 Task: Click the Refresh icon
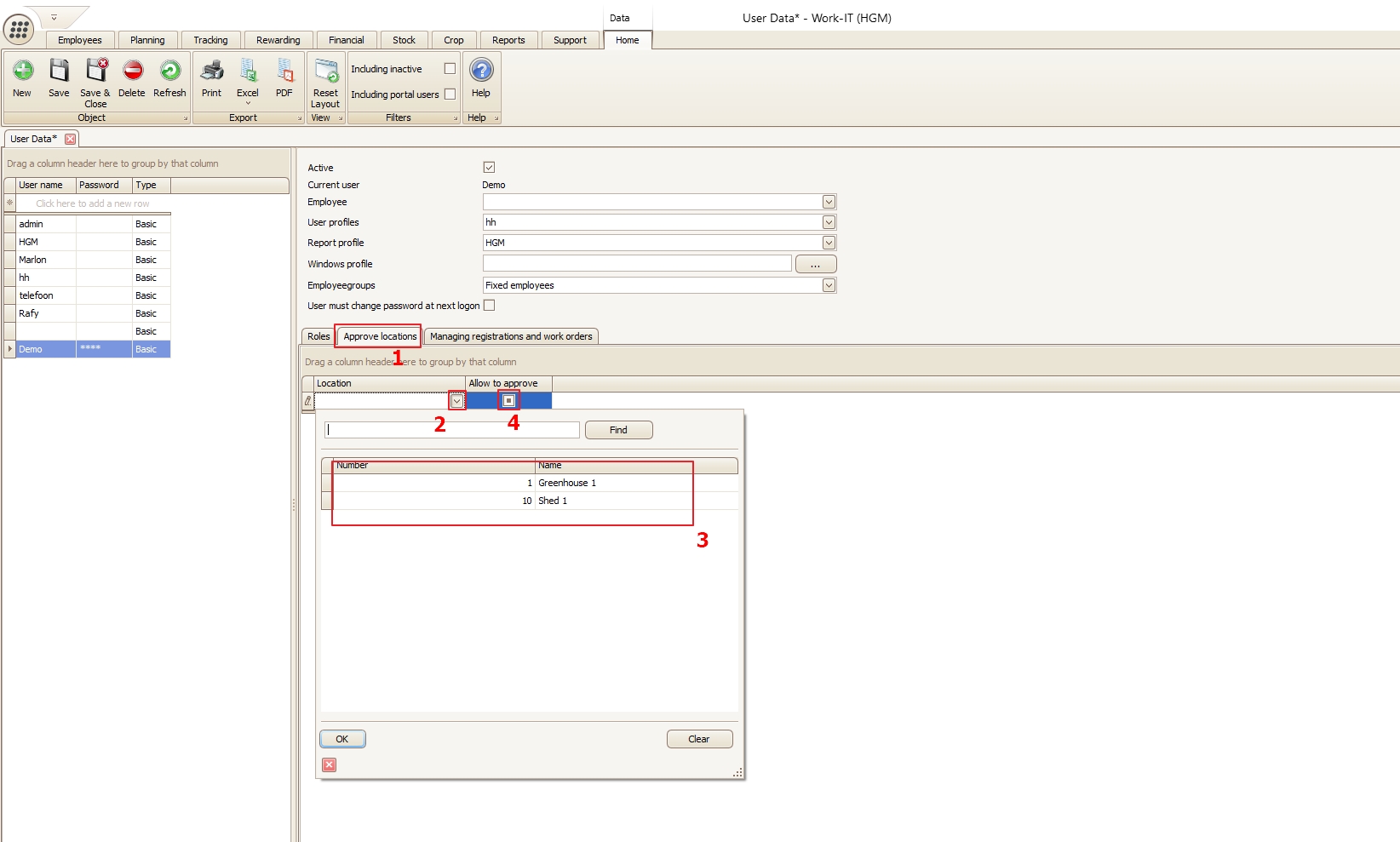(x=169, y=71)
